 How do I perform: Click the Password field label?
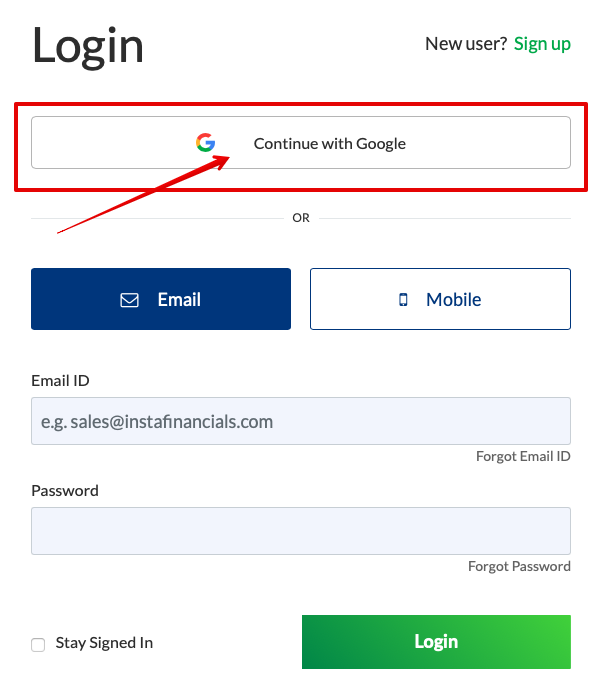click(x=65, y=490)
